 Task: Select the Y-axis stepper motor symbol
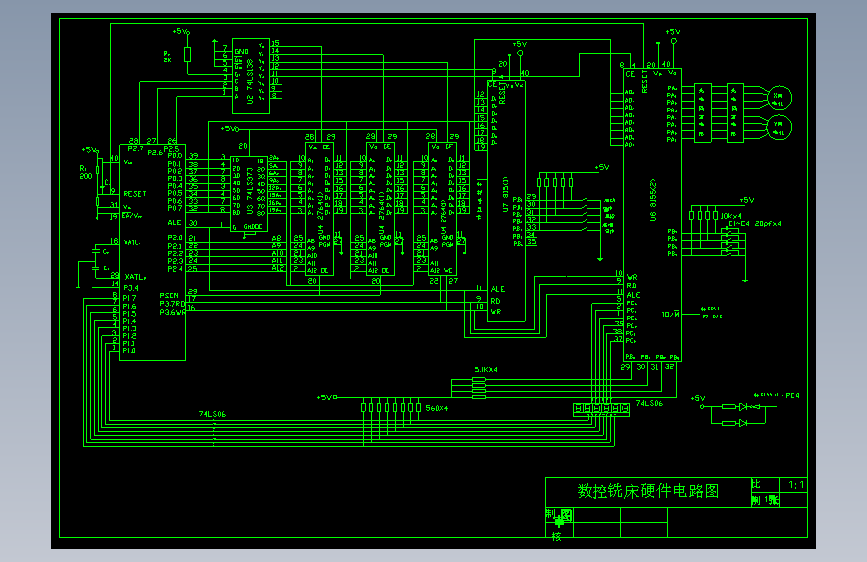click(779, 127)
